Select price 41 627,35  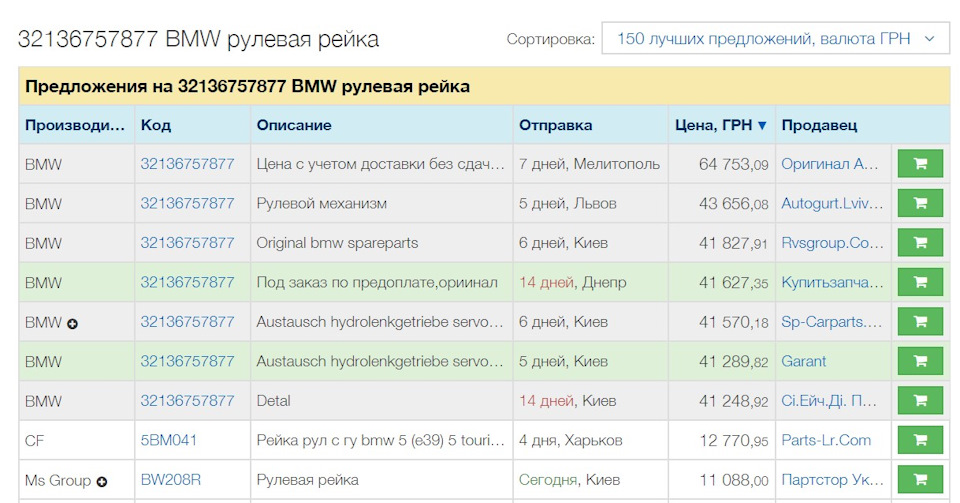pyautogui.click(x=733, y=282)
